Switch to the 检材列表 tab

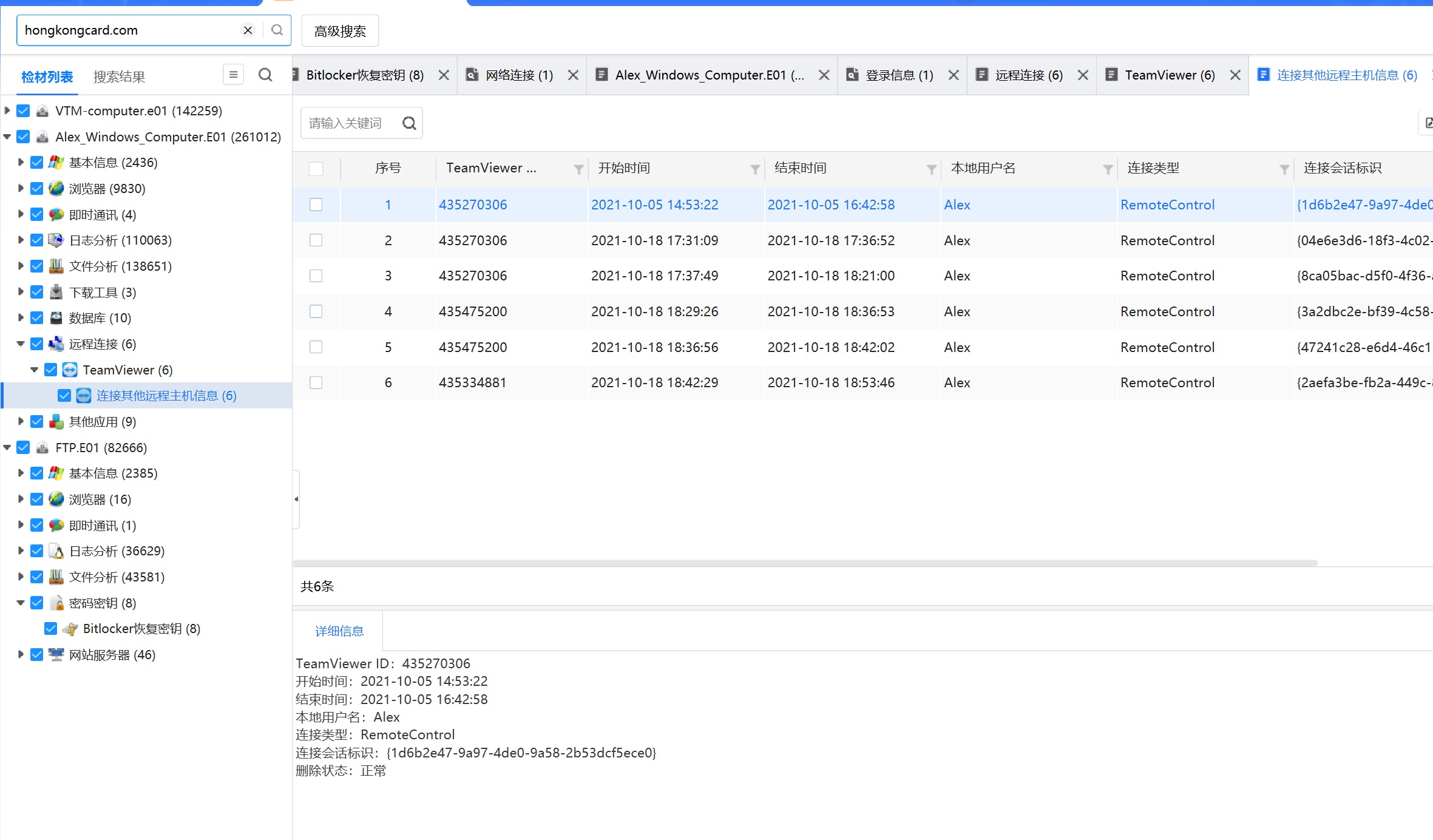47,77
